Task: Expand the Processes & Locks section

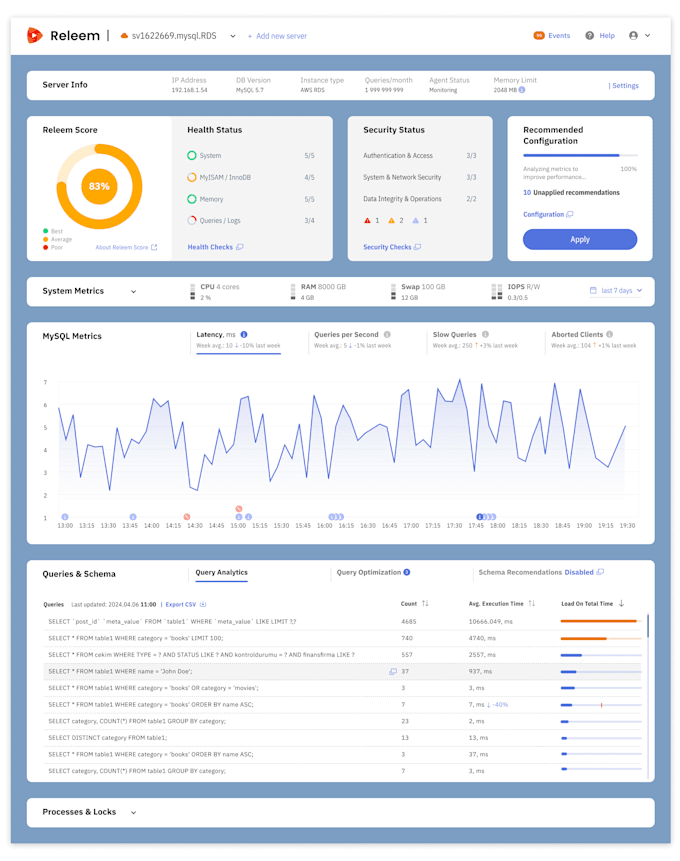Action: click(x=133, y=813)
